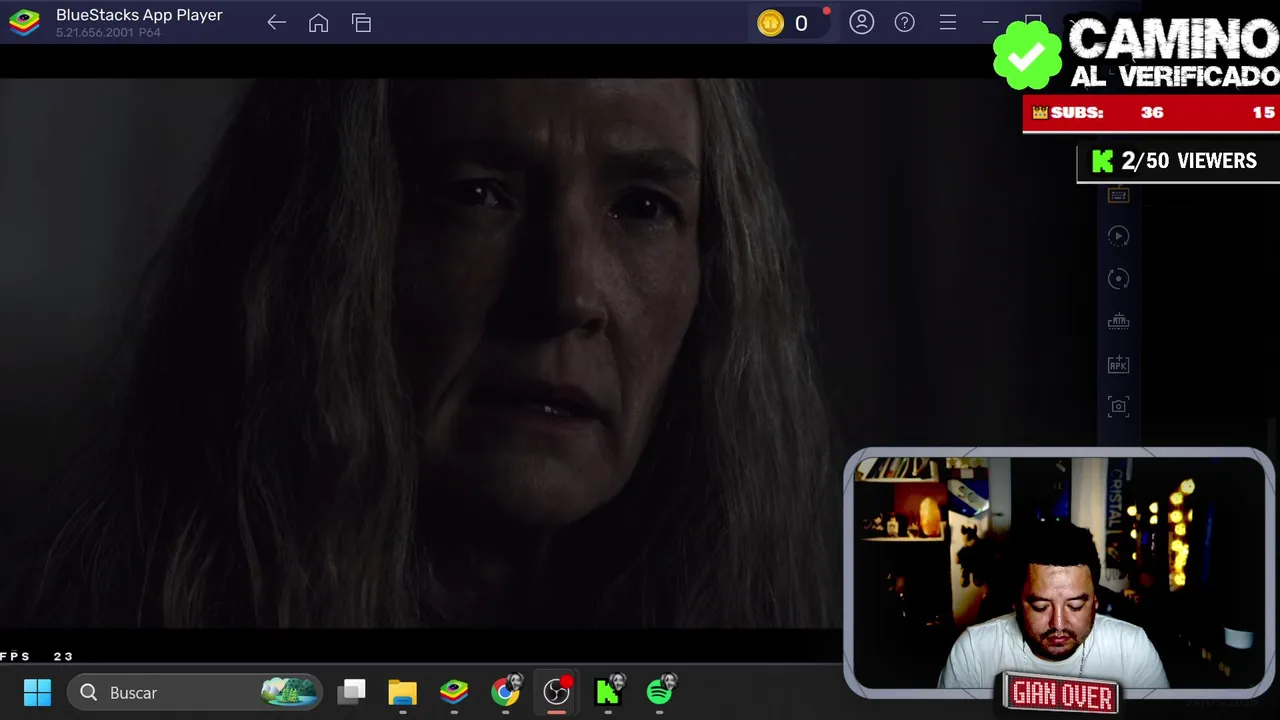1280x720 pixels.
Task: Click the webcam overlay of the streamer
Action: 1058,573
